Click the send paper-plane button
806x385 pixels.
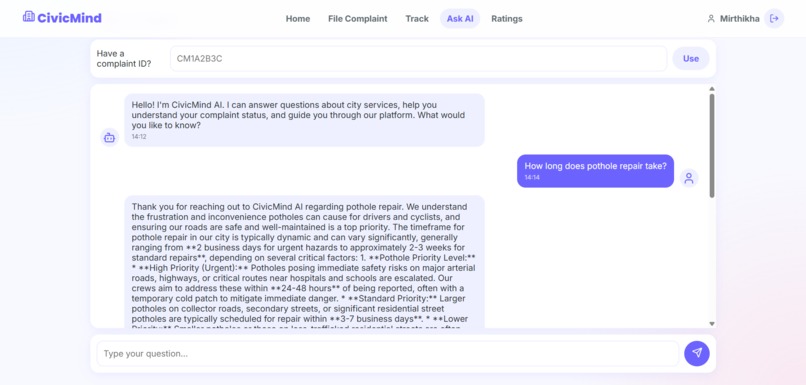[697, 353]
